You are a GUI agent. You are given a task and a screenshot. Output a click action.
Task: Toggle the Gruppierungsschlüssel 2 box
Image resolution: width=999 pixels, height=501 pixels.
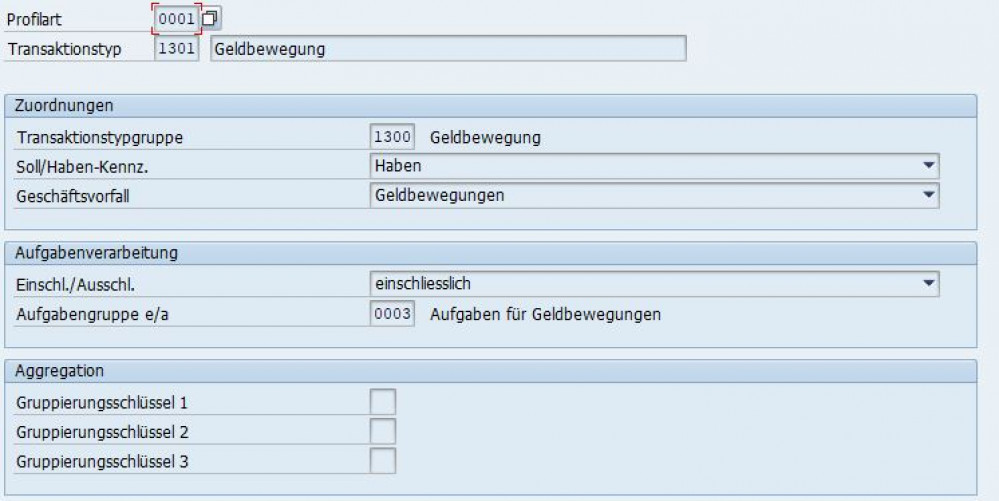click(x=382, y=432)
